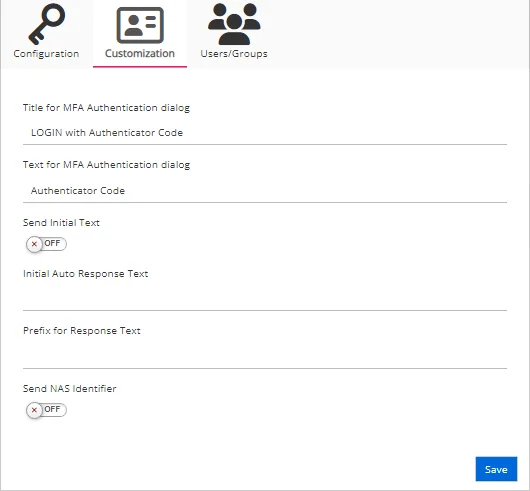Click the Prefix for Response Text field

265,357
